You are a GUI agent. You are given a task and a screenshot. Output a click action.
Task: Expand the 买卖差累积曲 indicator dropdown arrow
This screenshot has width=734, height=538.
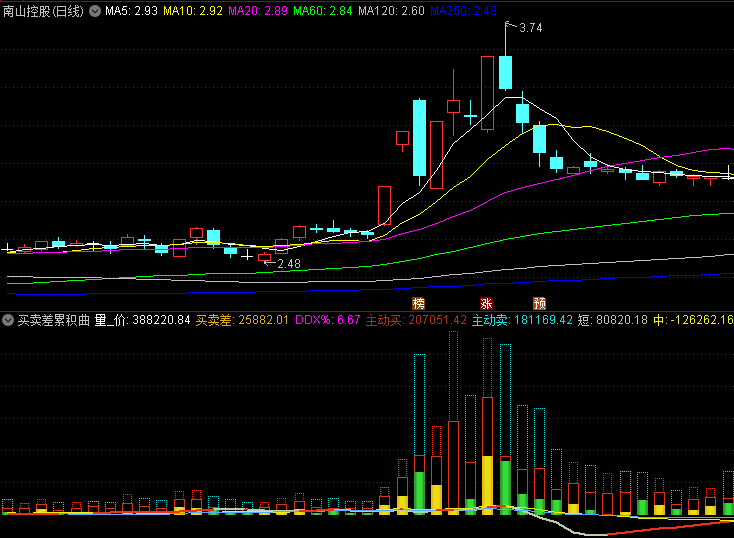pyautogui.click(x=8, y=320)
